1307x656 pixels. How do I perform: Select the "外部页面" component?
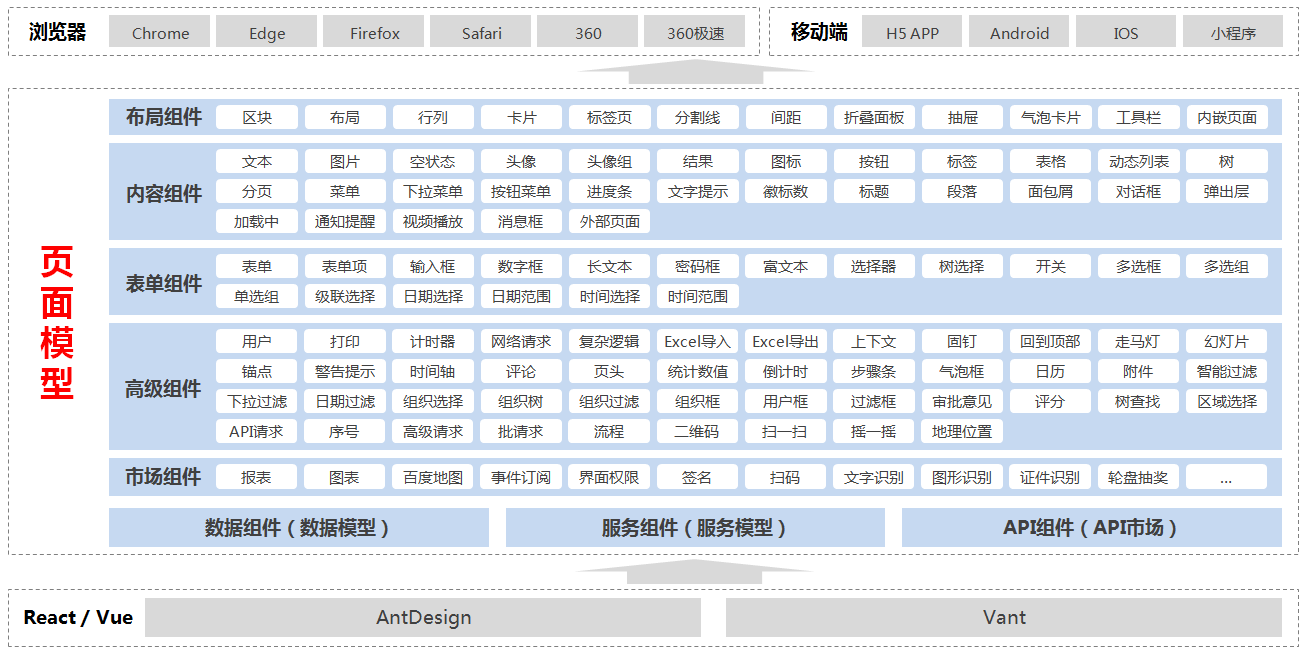(609, 221)
